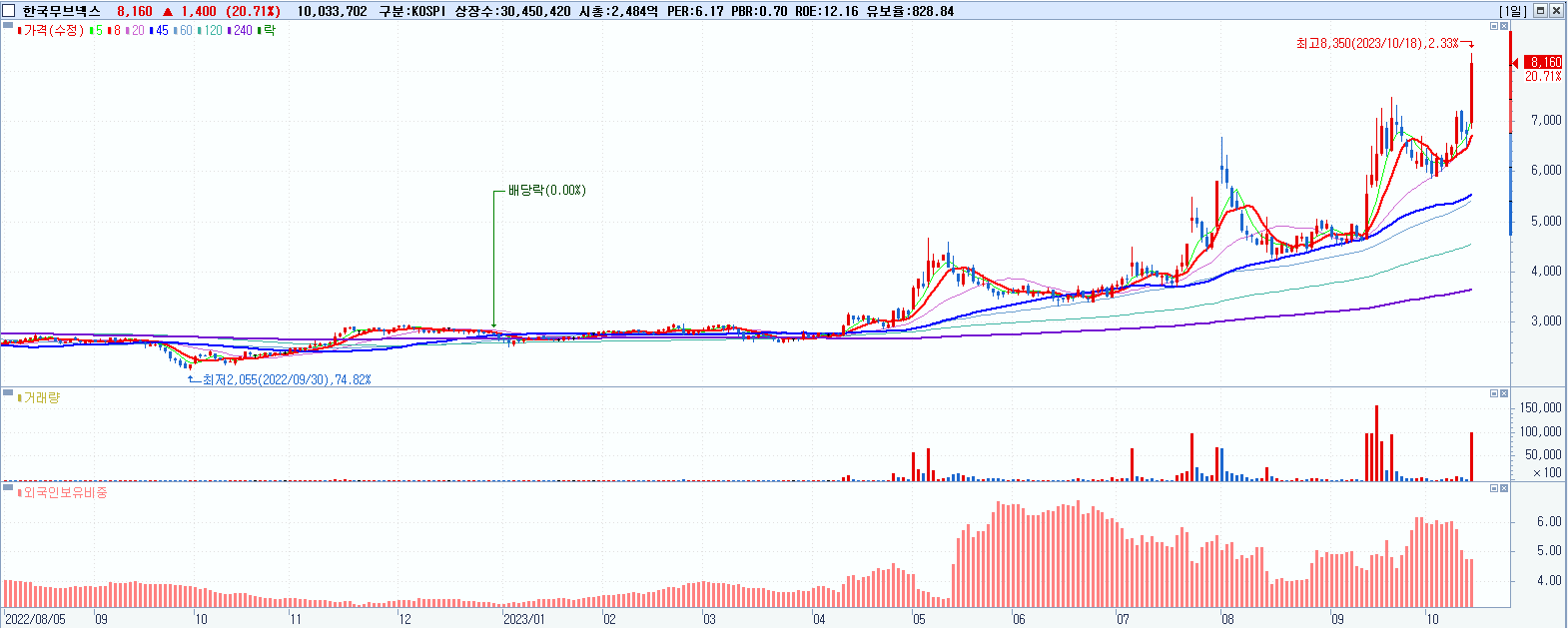Viewport: 1568px width, 628px height.
Task: Click the 시총:2,484억 market cap text
Action: 617,11
